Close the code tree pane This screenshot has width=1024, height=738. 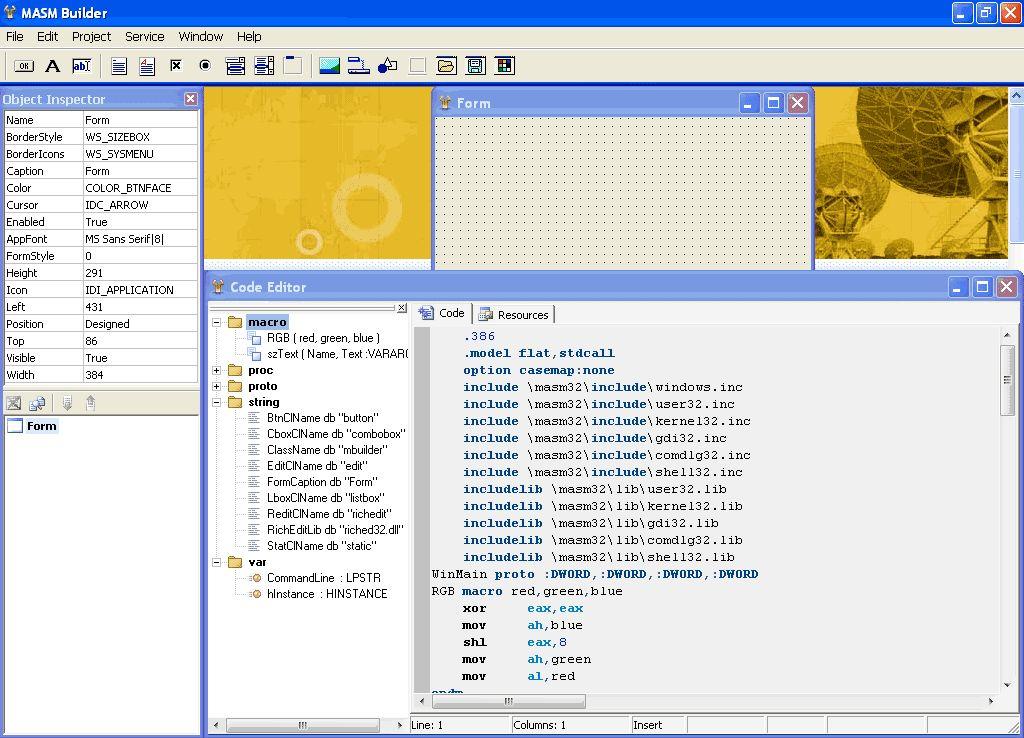click(402, 308)
